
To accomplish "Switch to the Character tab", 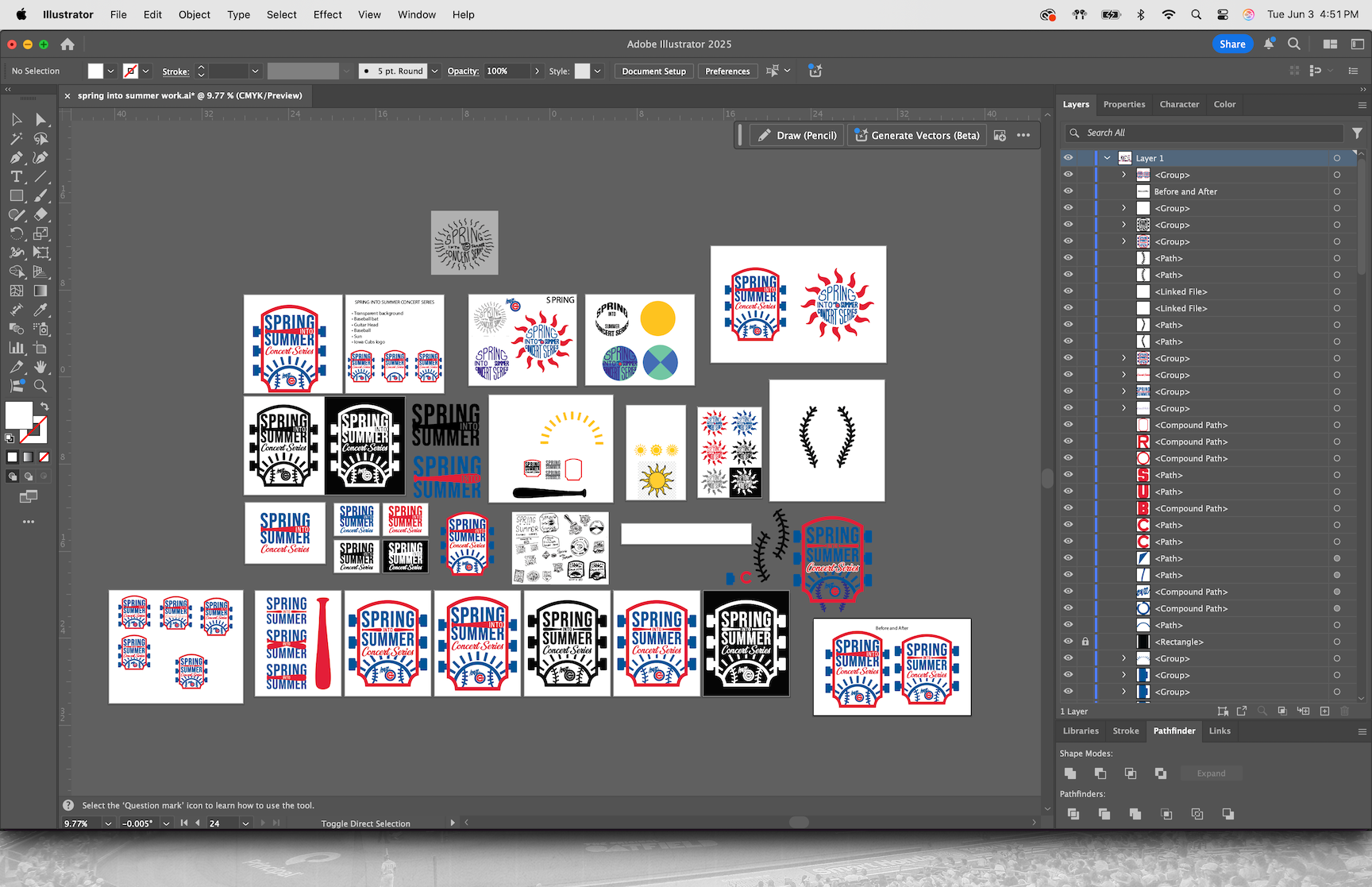I will (1179, 104).
